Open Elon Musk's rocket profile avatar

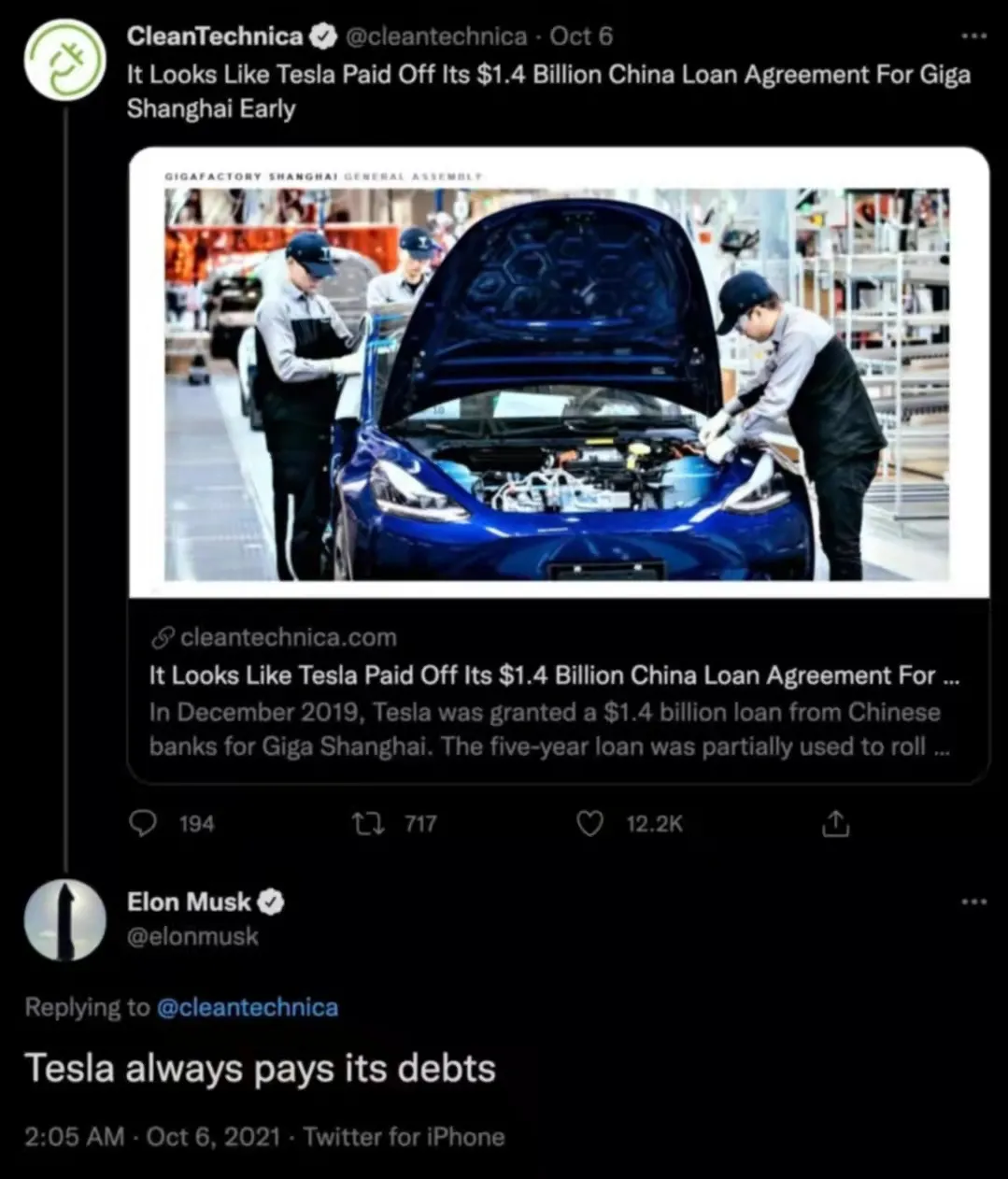(64, 919)
